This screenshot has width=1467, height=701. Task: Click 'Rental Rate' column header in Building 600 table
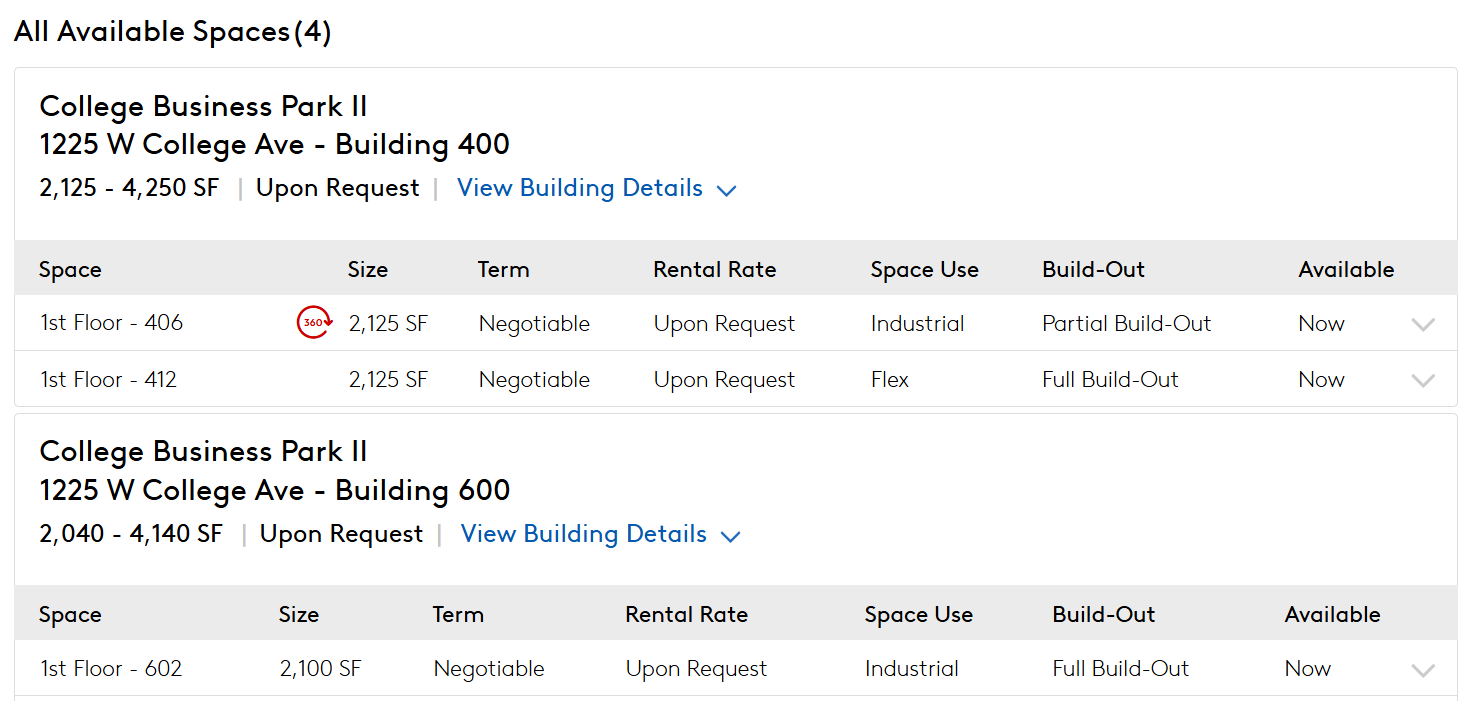click(x=687, y=614)
